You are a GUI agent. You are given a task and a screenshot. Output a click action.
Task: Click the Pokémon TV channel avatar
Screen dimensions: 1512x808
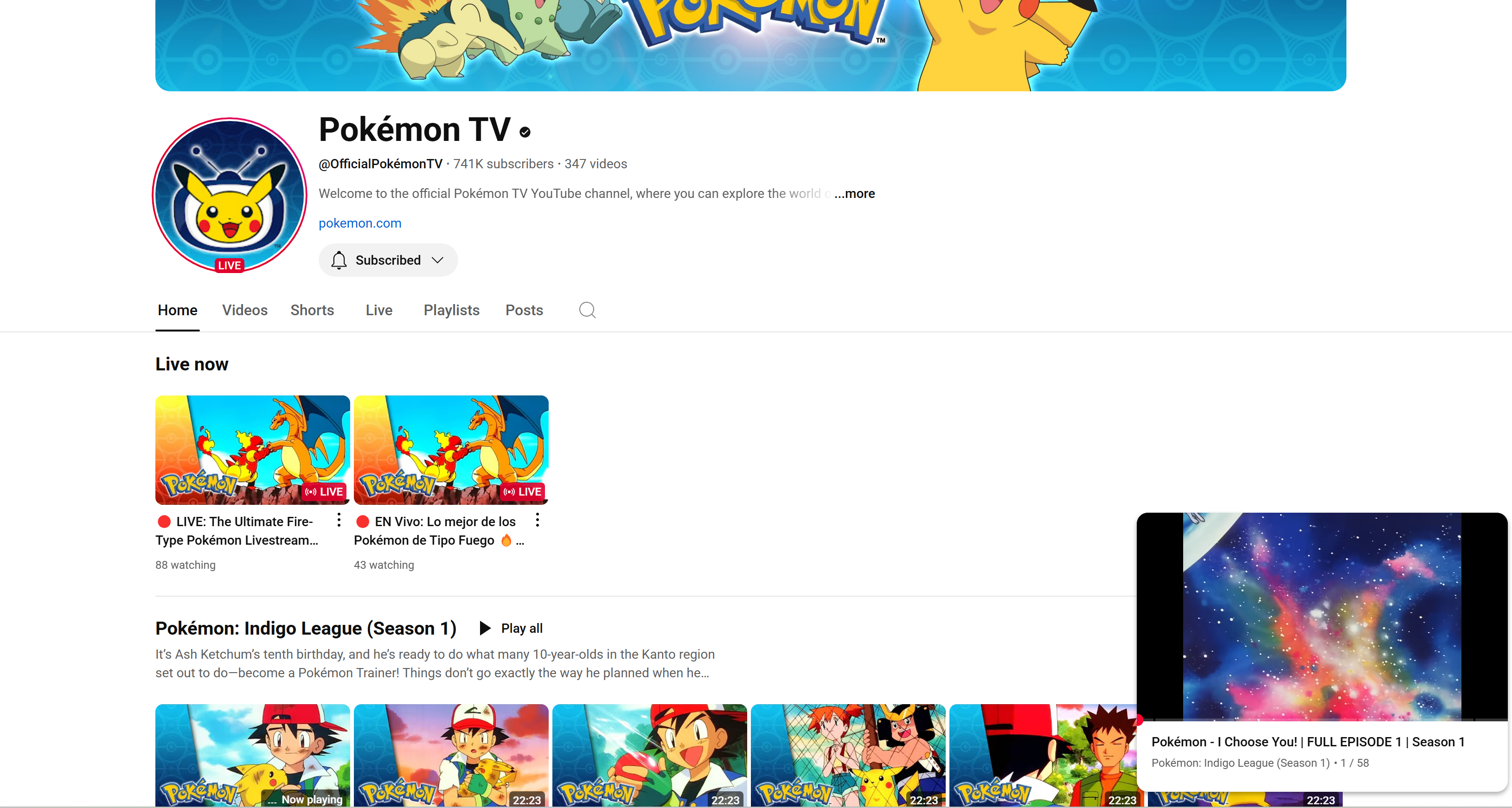[230, 195]
